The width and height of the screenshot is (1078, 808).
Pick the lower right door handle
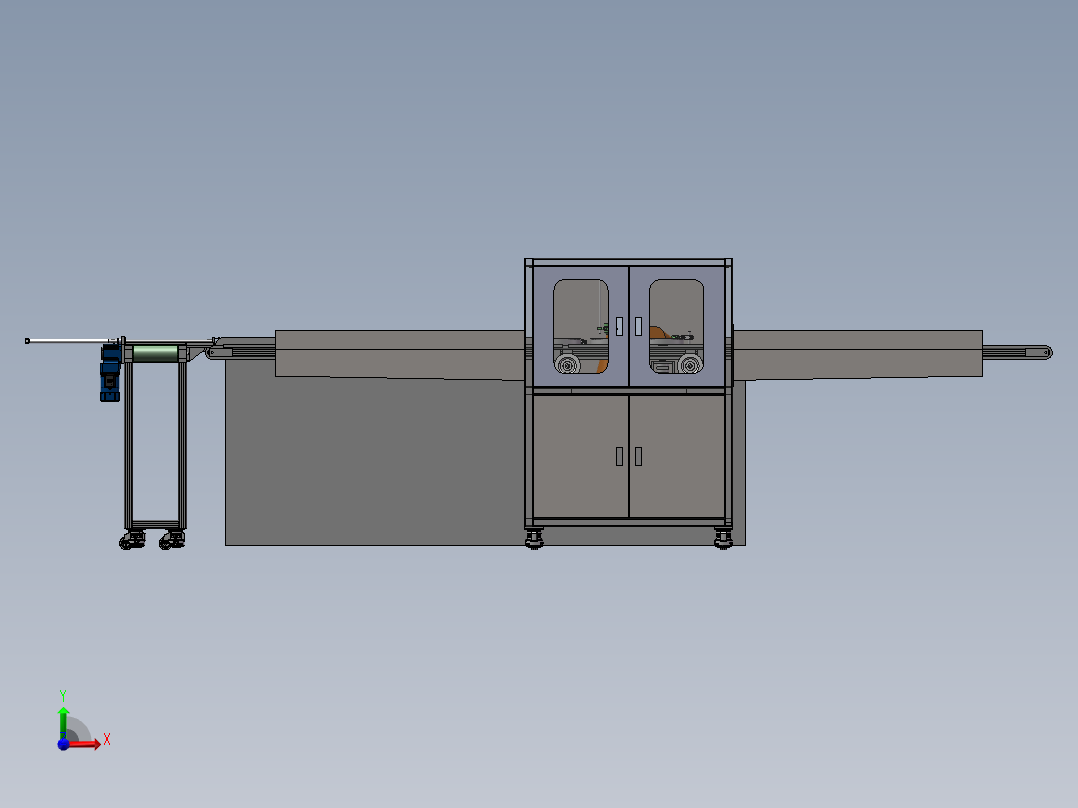coord(639,456)
